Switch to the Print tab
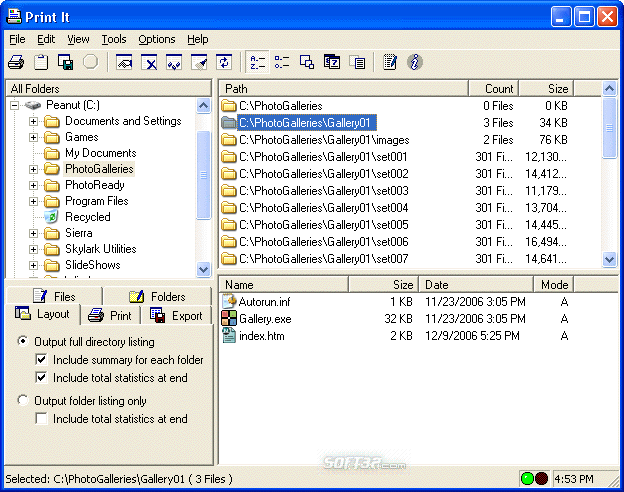 110,315
